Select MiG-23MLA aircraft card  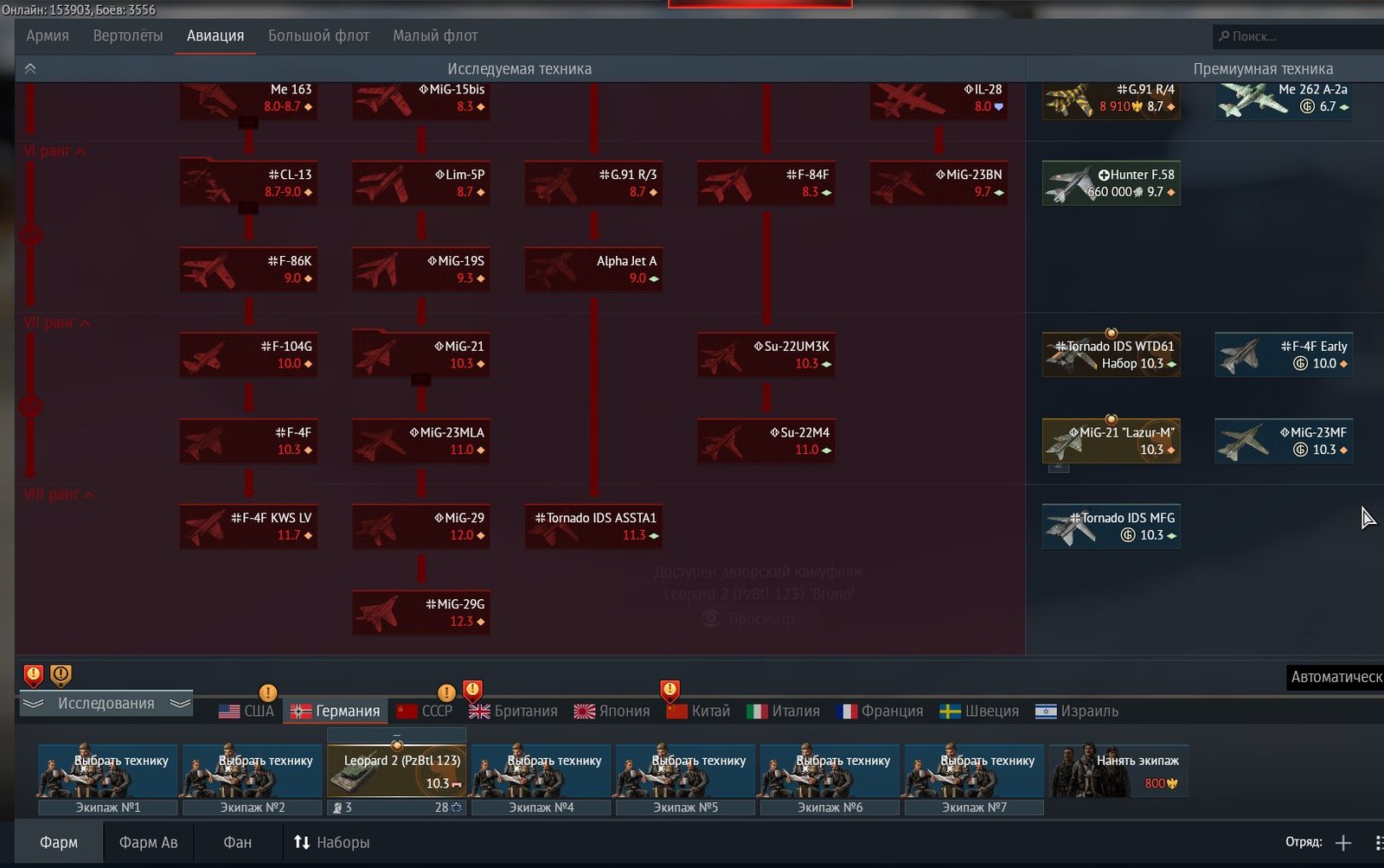pos(421,441)
